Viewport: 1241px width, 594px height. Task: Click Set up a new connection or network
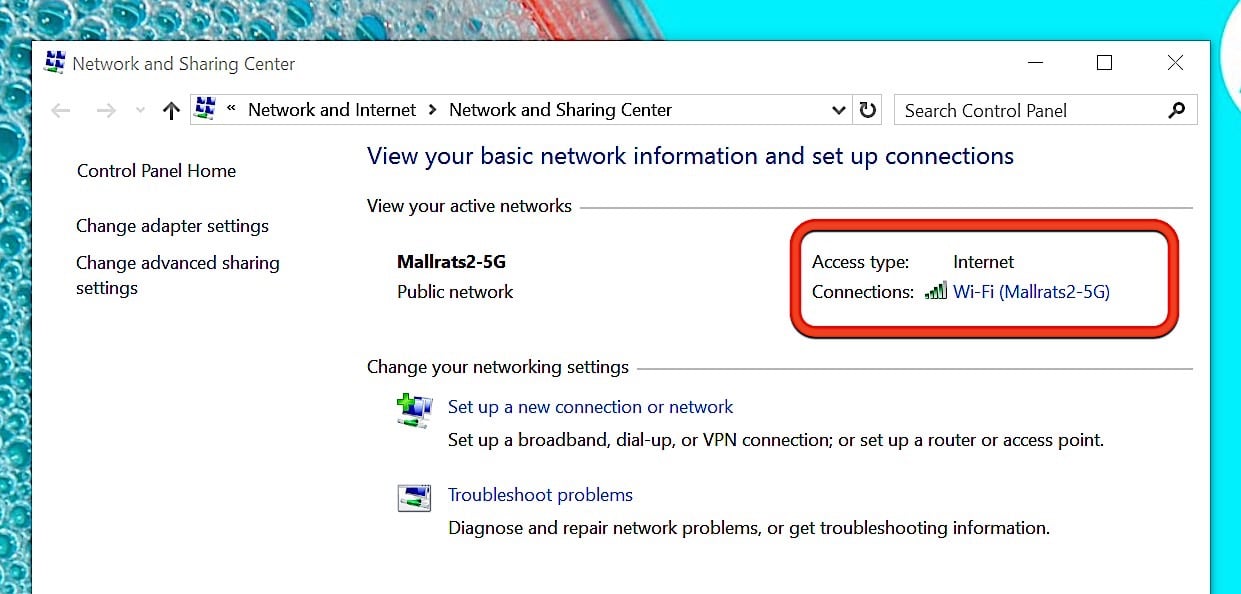(590, 407)
